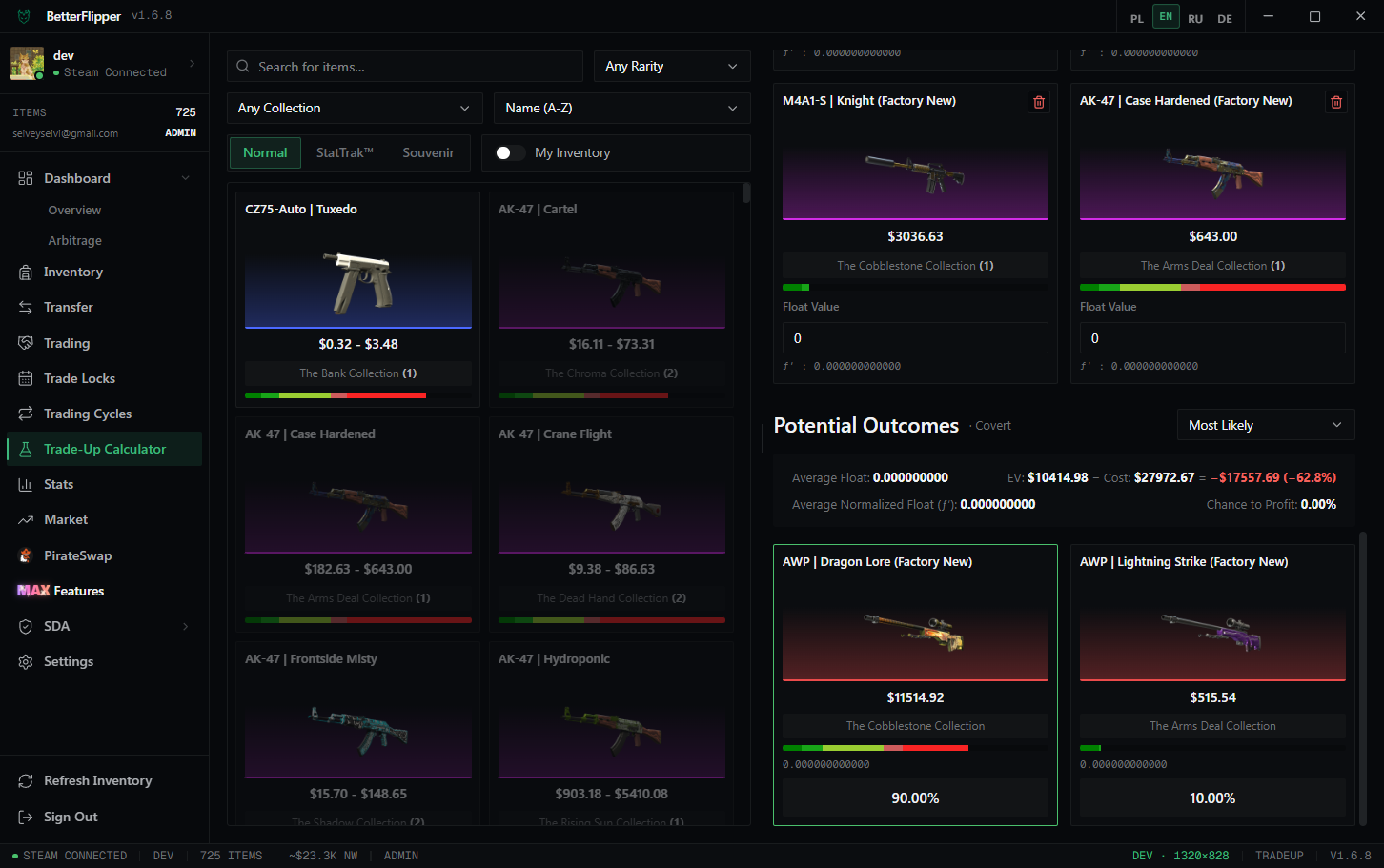Viewport: 1384px width, 868px height.
Task: Click the PirateSwap logo icon
Action: [26, 555]
